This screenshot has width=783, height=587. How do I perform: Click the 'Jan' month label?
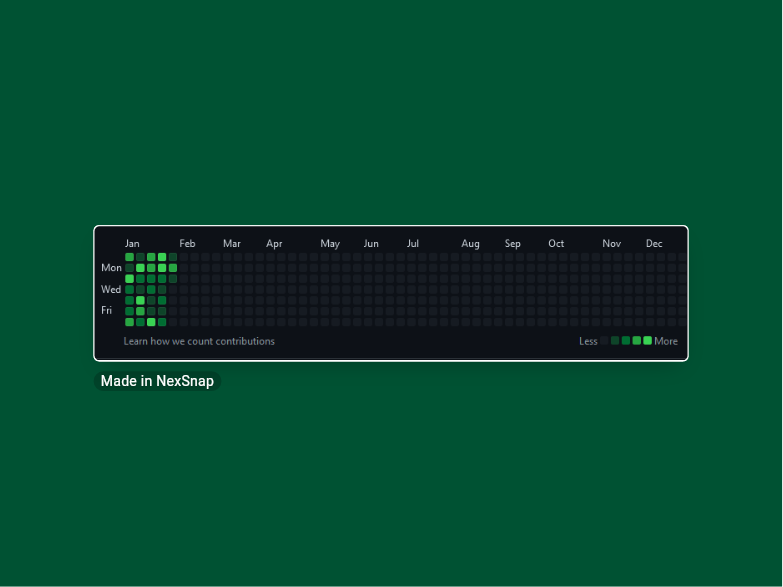click(132, 243)
